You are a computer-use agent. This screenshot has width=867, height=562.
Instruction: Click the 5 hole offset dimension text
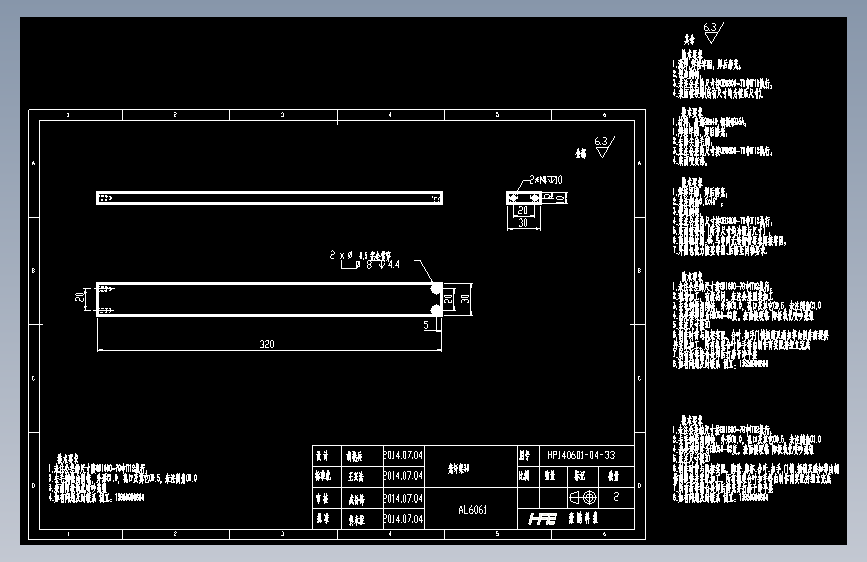pos(426,325)
